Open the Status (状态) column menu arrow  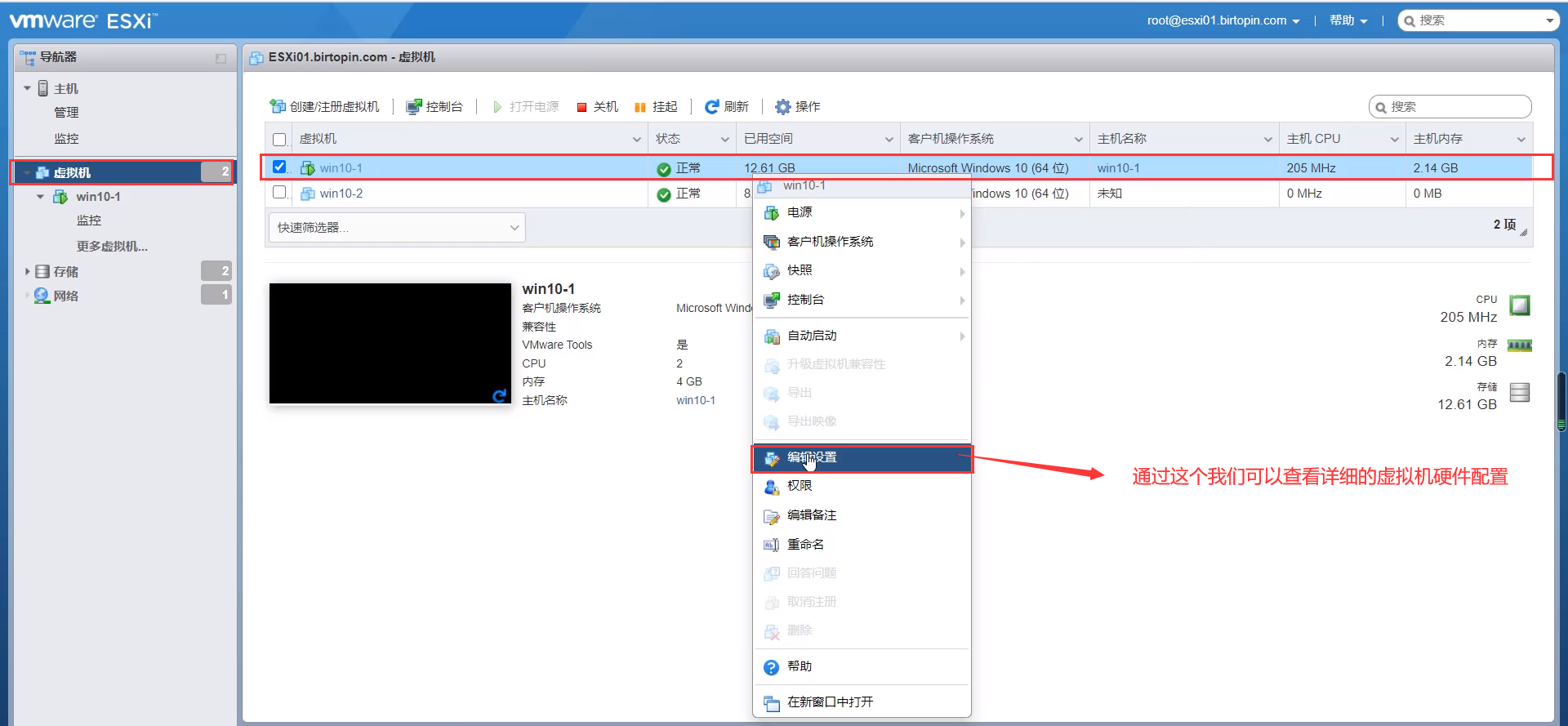pyautogui.click(x=725, y=140)
